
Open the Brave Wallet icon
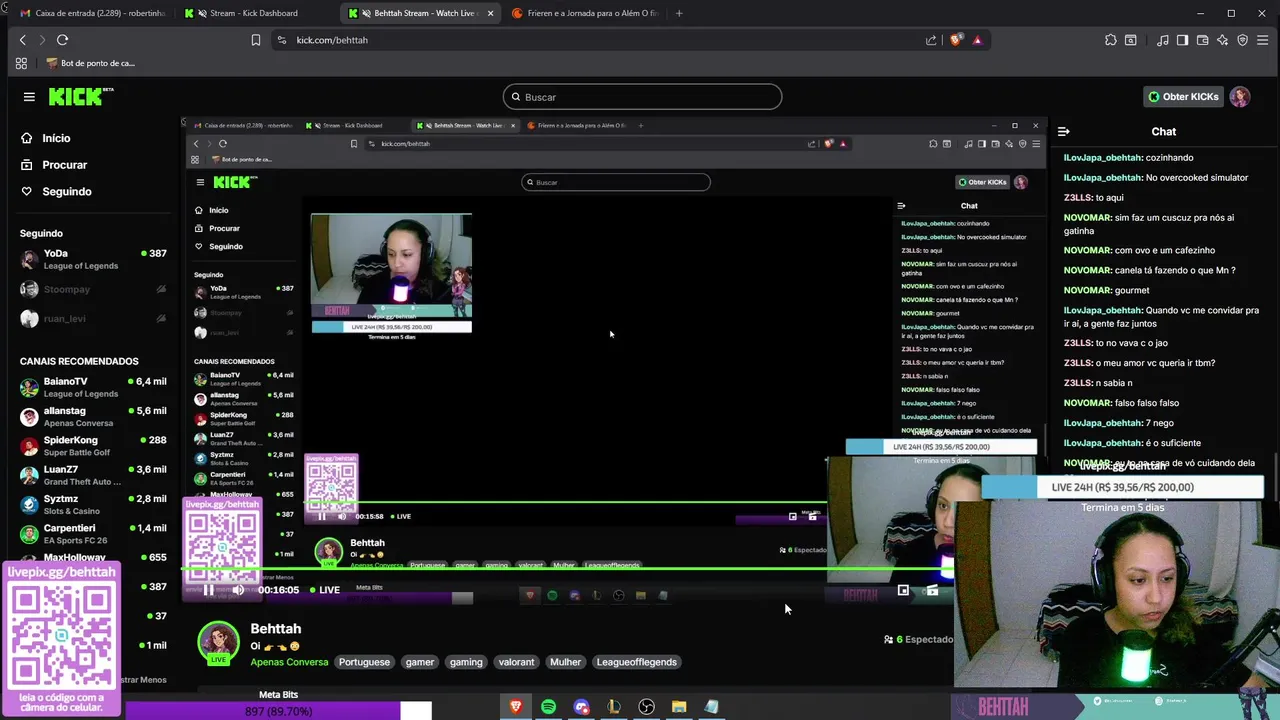coord(1203,40)
